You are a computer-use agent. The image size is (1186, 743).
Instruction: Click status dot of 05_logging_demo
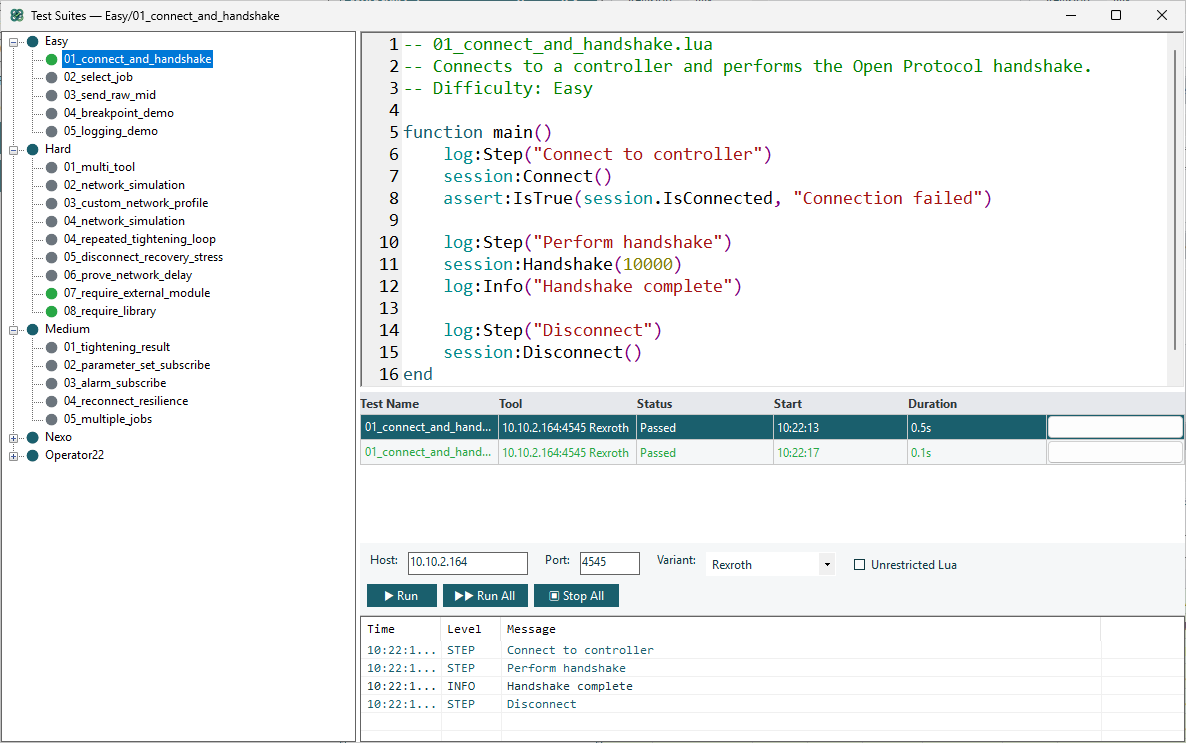point(51,132)
